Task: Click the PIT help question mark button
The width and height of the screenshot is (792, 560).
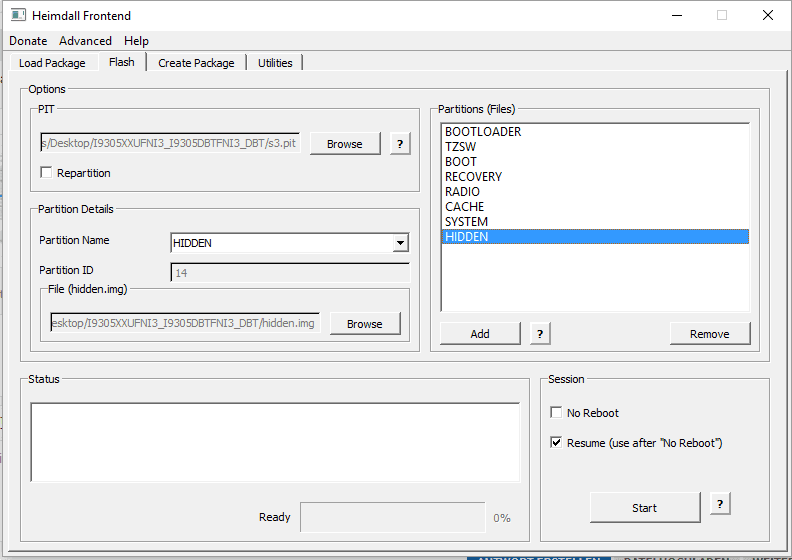Action: coord(400,144)
